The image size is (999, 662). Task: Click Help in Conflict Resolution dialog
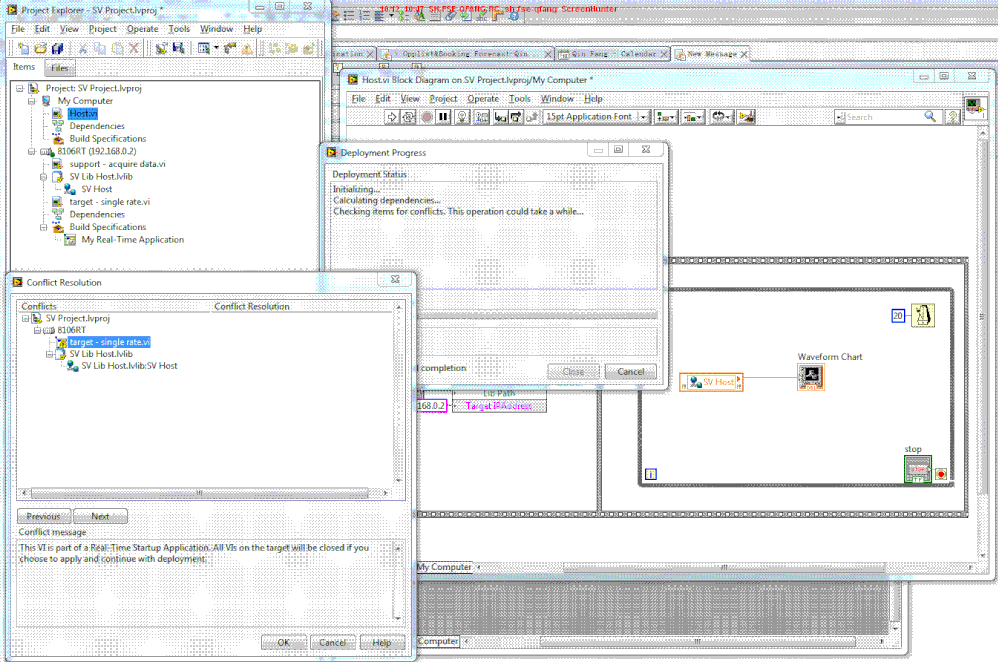pyautogui.click(x=382, y=642)
